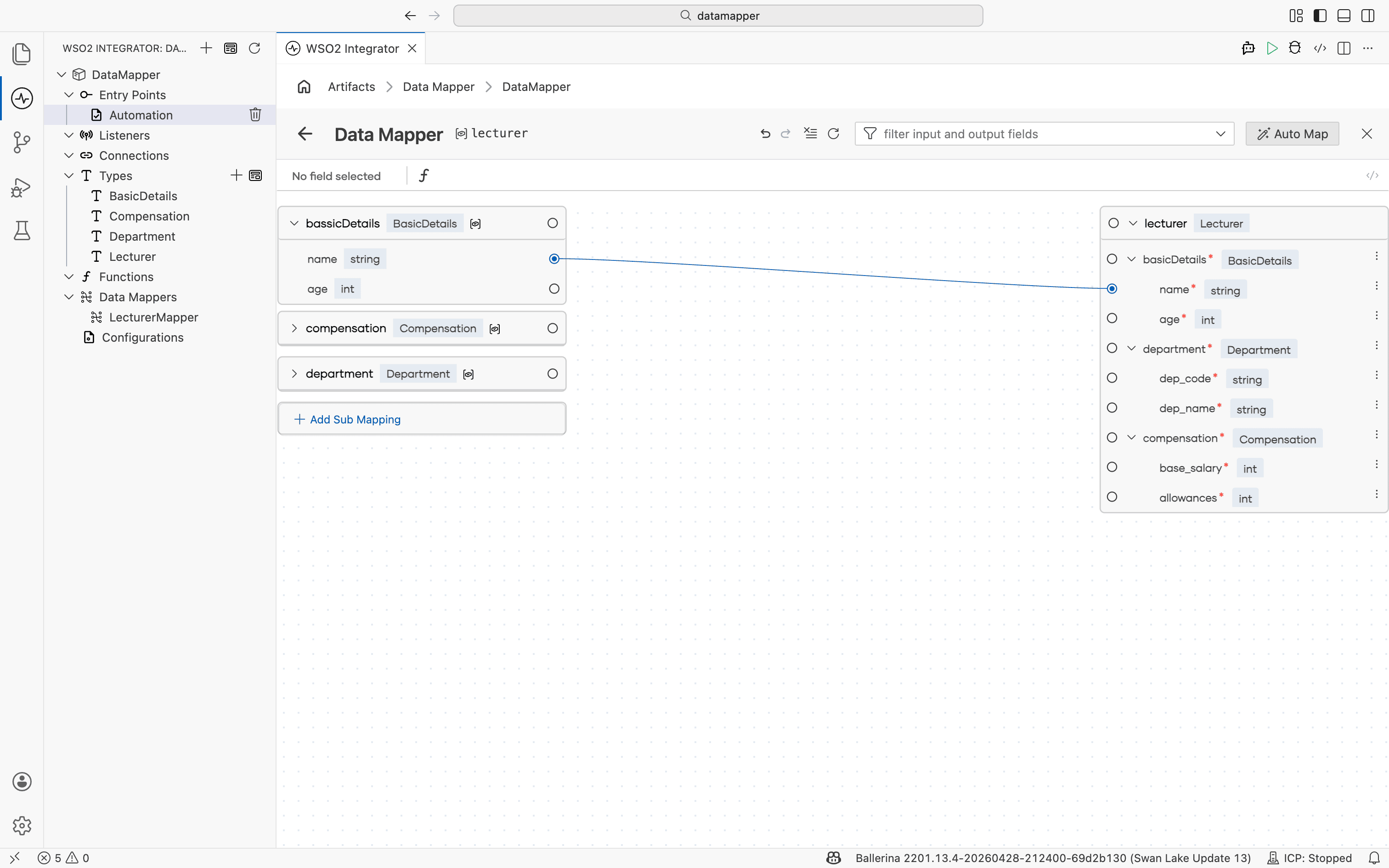The width and height of the screenshot is (1389, 868).
Task: Collapse bassicDetails input node
Action: (x=294, y=223)
